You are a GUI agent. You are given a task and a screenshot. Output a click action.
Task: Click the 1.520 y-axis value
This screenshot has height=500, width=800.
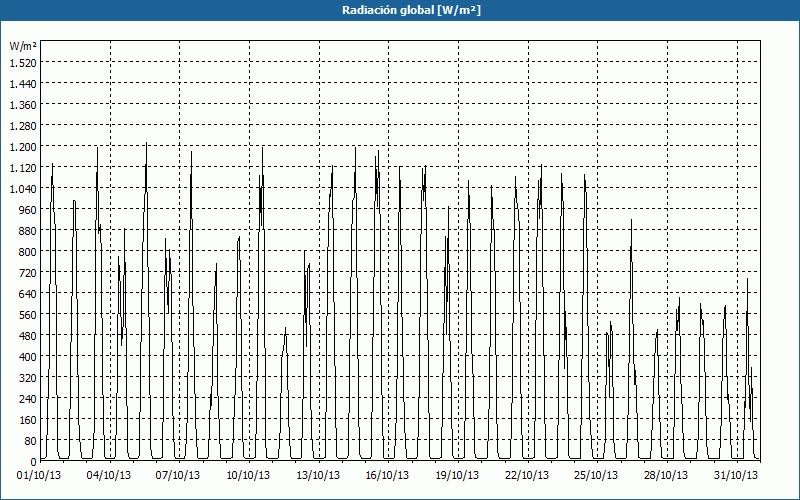click(x=23, y=62)
